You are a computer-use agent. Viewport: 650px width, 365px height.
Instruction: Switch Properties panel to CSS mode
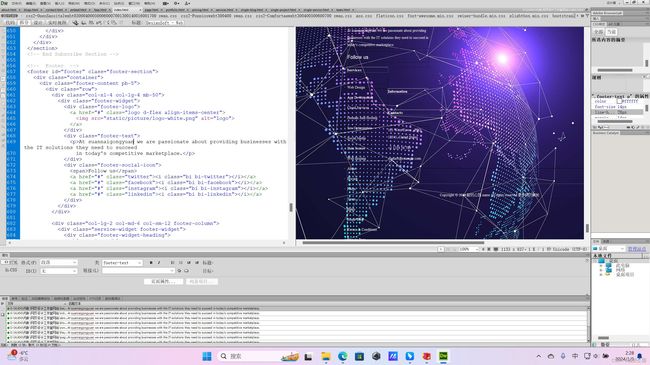[x=10, y=270]
